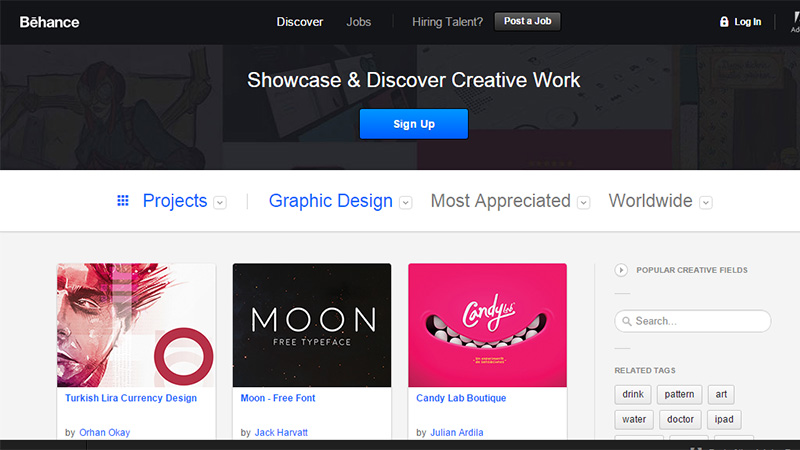Click the Post a Job button
The height and width of the screenshot is (450, 800).
(528, 21)
